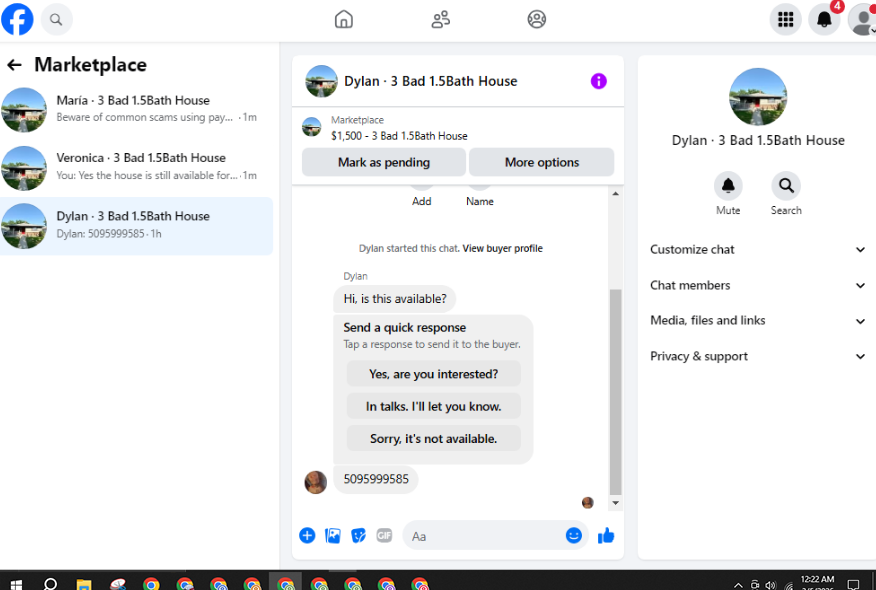The height and width of the screenshot is (590, 876).
Task: Open Veronica's 3 Bad 1.5Bath House chat
Action: (136, 167)
